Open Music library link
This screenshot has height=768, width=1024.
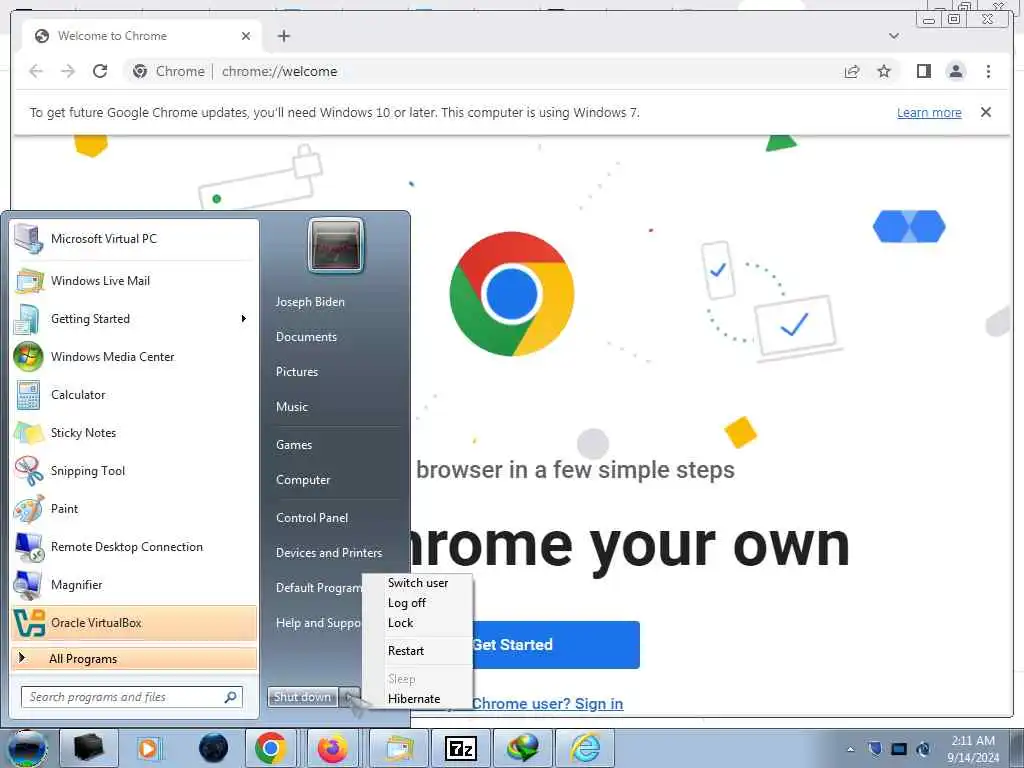pos(292,407)
